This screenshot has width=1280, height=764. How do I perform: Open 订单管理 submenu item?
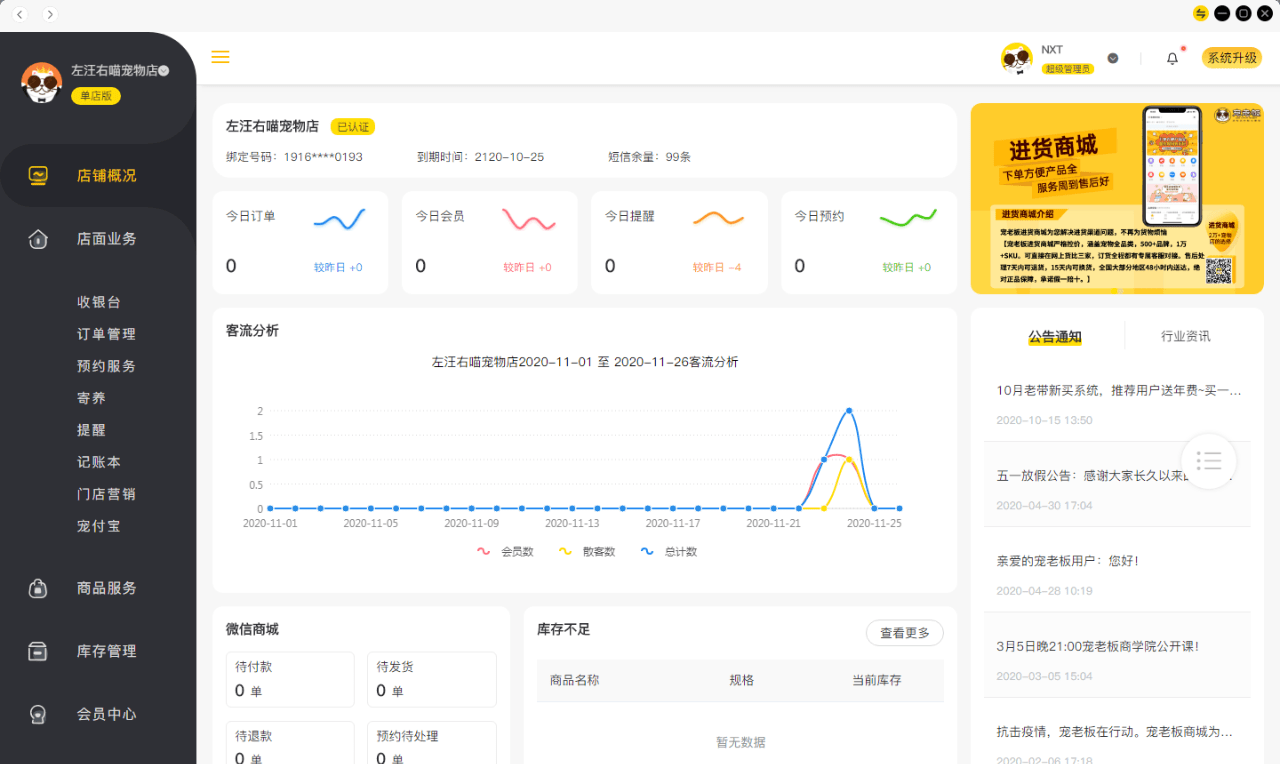point(106,334)
